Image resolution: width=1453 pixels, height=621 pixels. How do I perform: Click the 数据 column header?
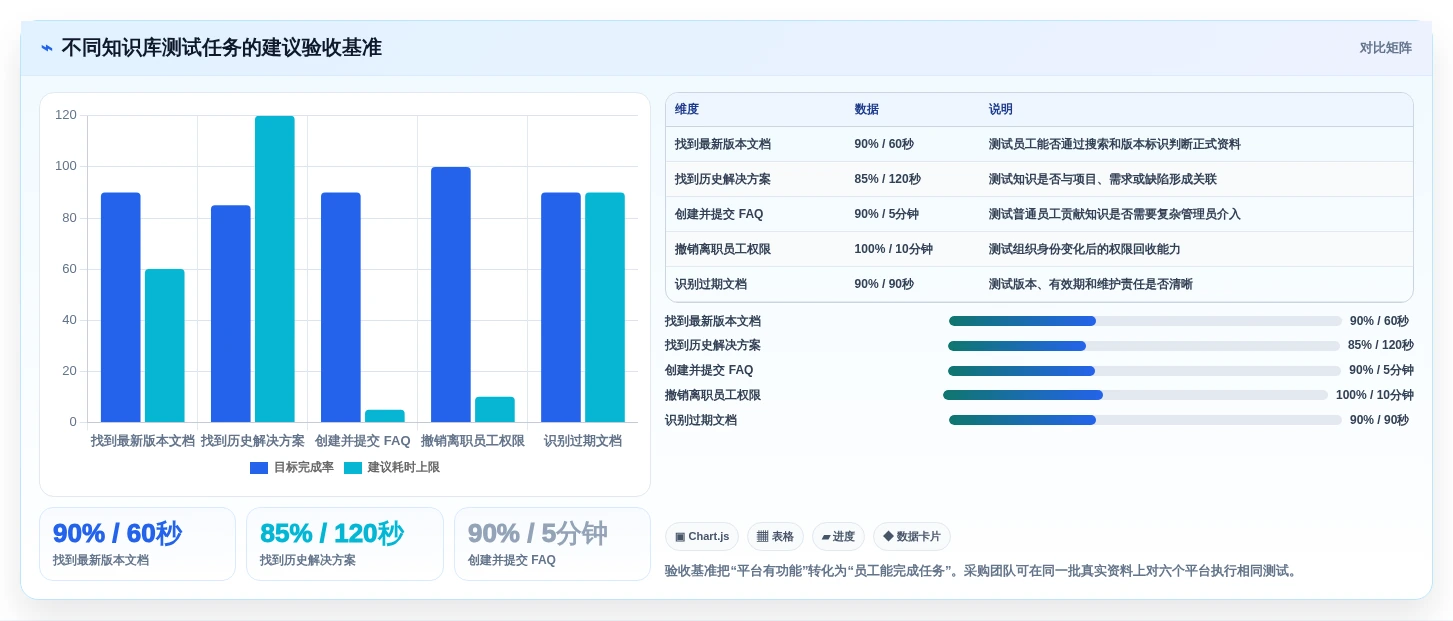pyautogui.click(x=867, y=110)
